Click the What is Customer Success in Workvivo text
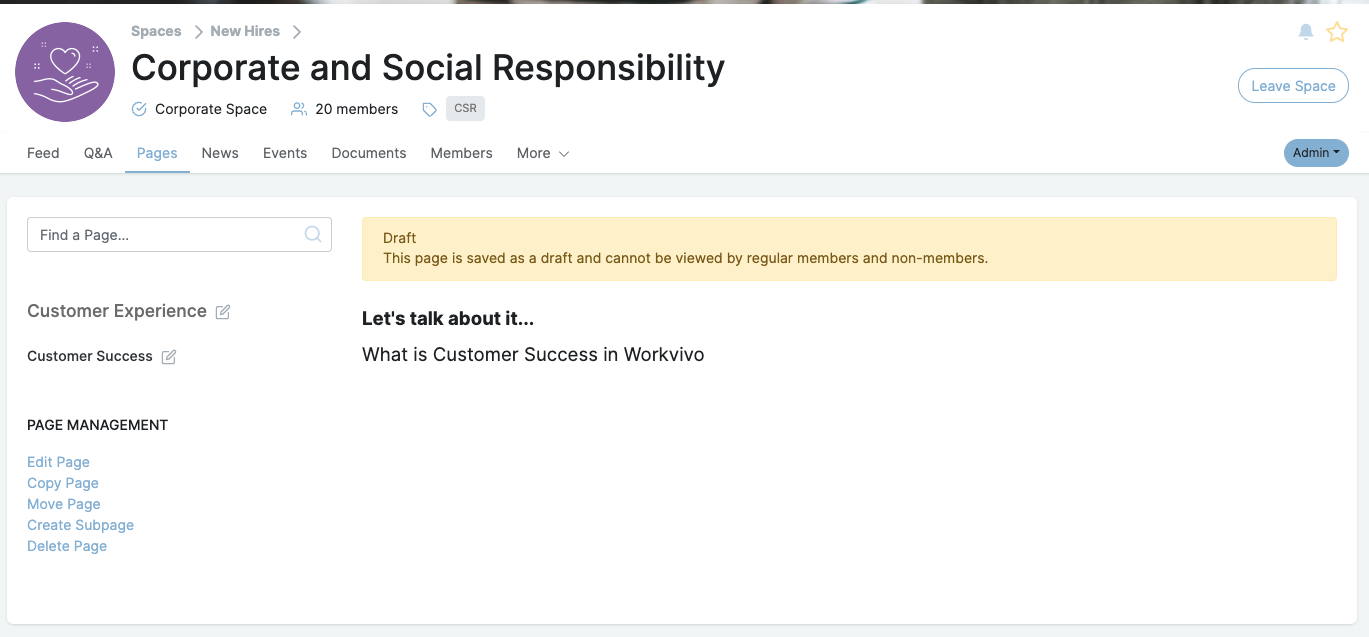The height and width of the screenshot is (637, 1369). coord(533,355)
